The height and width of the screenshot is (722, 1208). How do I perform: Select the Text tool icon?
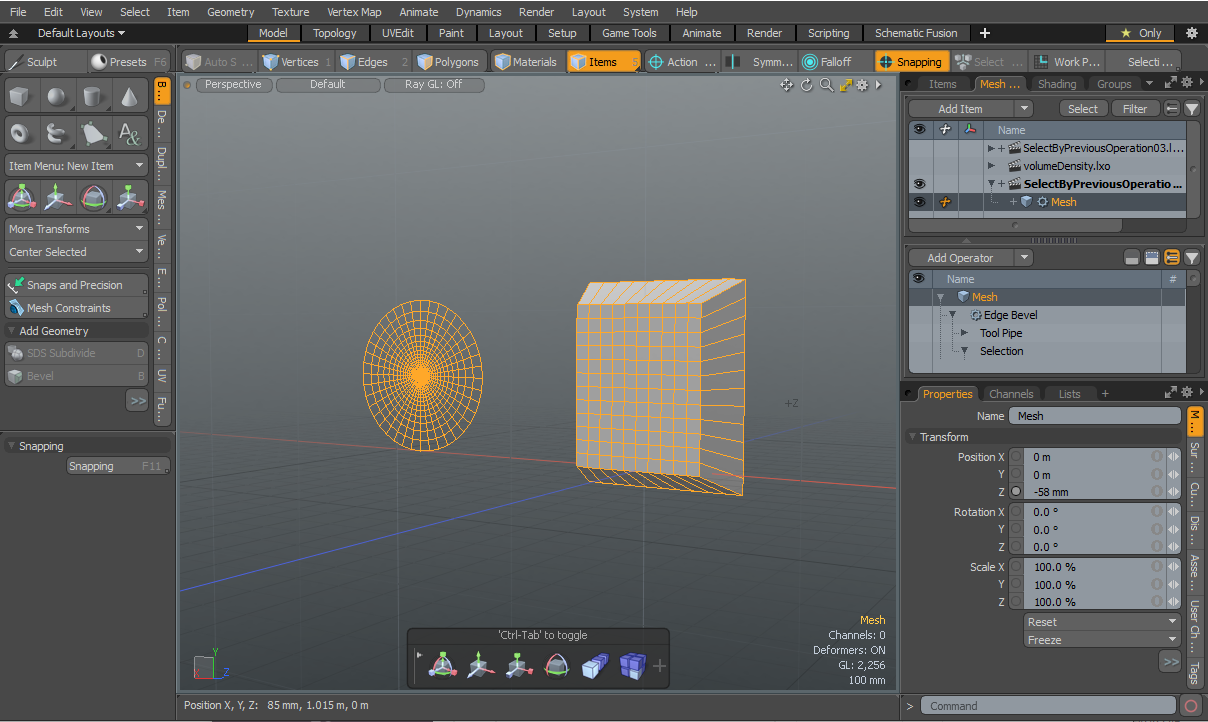pos(130,133)
